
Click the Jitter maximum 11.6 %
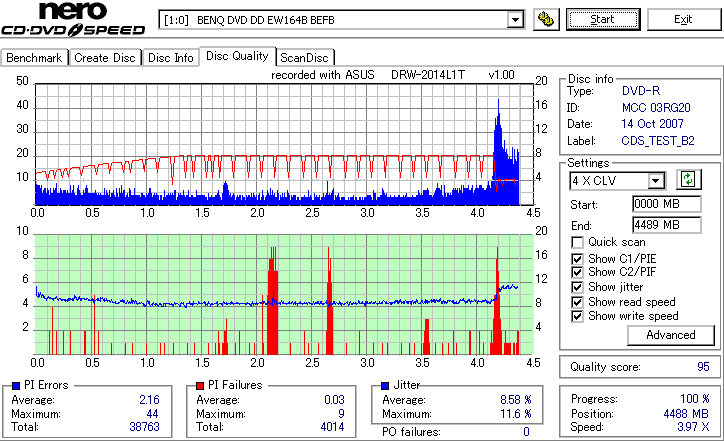tap(515, 414)
